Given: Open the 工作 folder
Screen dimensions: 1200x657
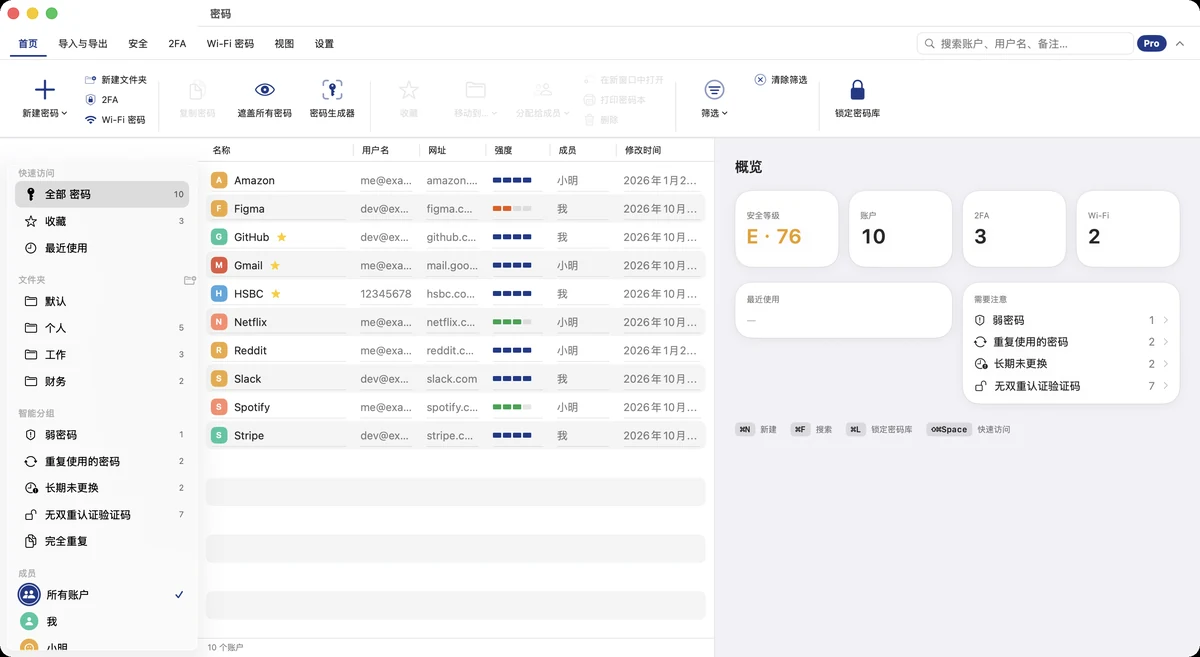Looking at the screenshot, I should (102, 355).
